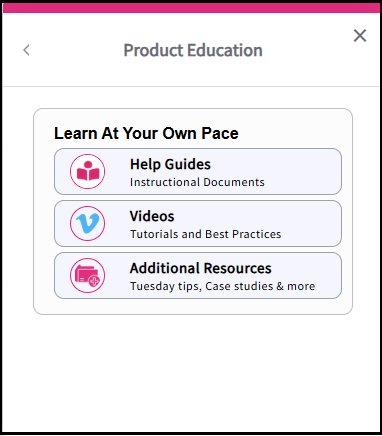
Task: Click the Product Education header title
Action: [193, 51]
